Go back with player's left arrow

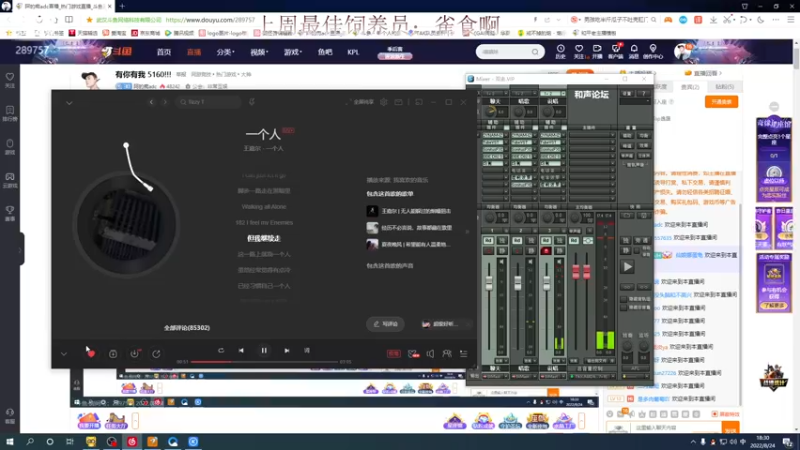[x=152, y=102]
